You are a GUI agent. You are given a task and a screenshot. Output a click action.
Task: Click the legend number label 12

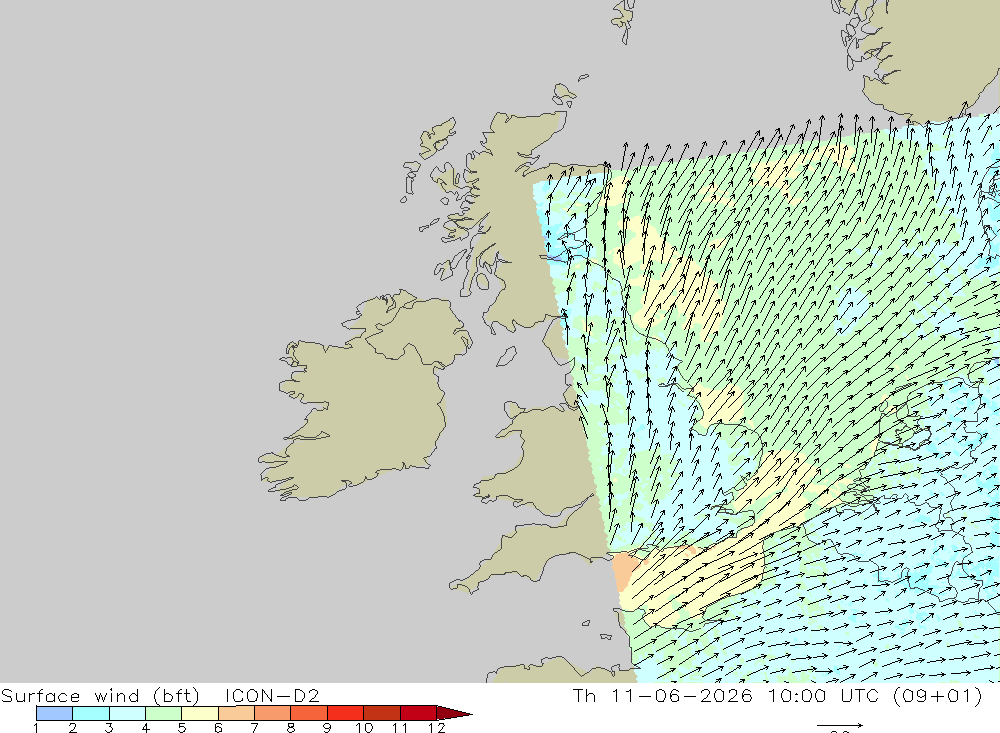[x=436, y=727]
